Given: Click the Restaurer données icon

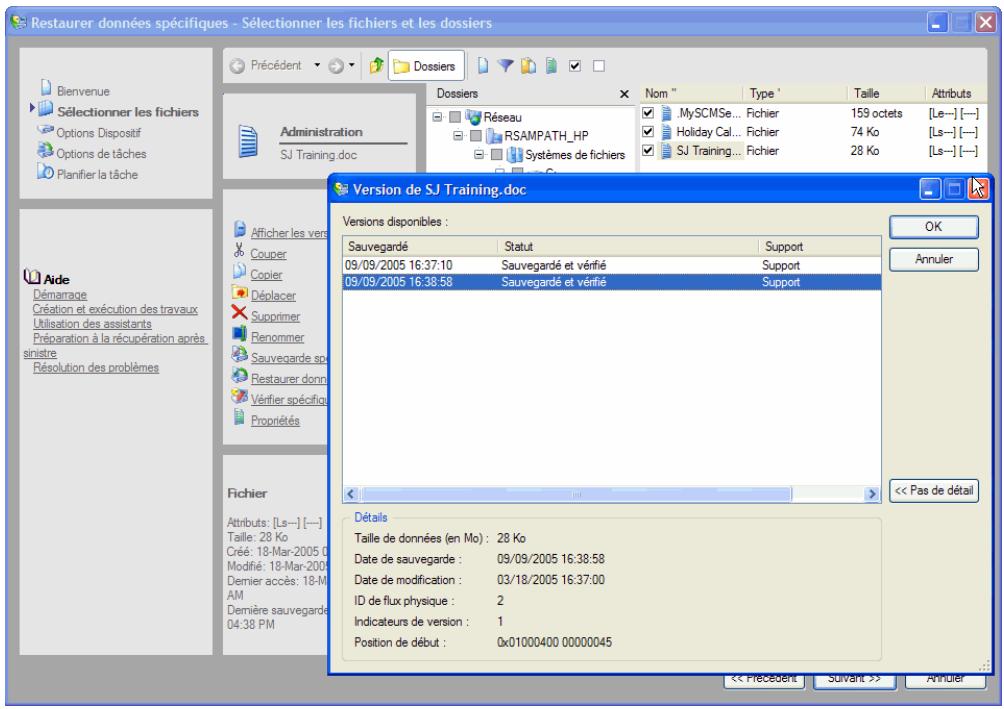Looking at the screenshot, I should (239, 375).
